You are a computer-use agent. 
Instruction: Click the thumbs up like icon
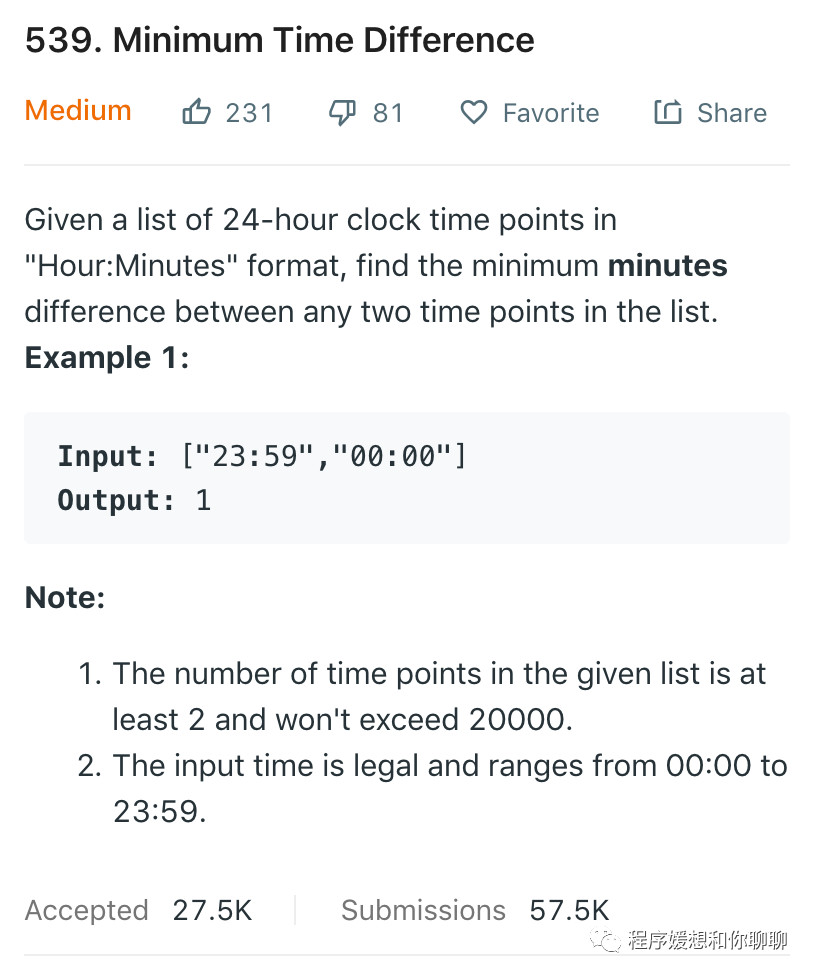click(196, 112)
